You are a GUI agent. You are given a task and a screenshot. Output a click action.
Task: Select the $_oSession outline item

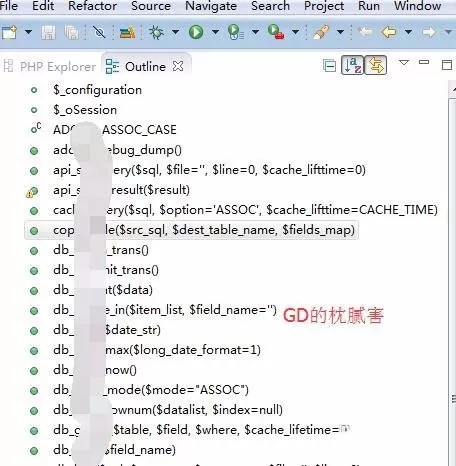(85, 110)
